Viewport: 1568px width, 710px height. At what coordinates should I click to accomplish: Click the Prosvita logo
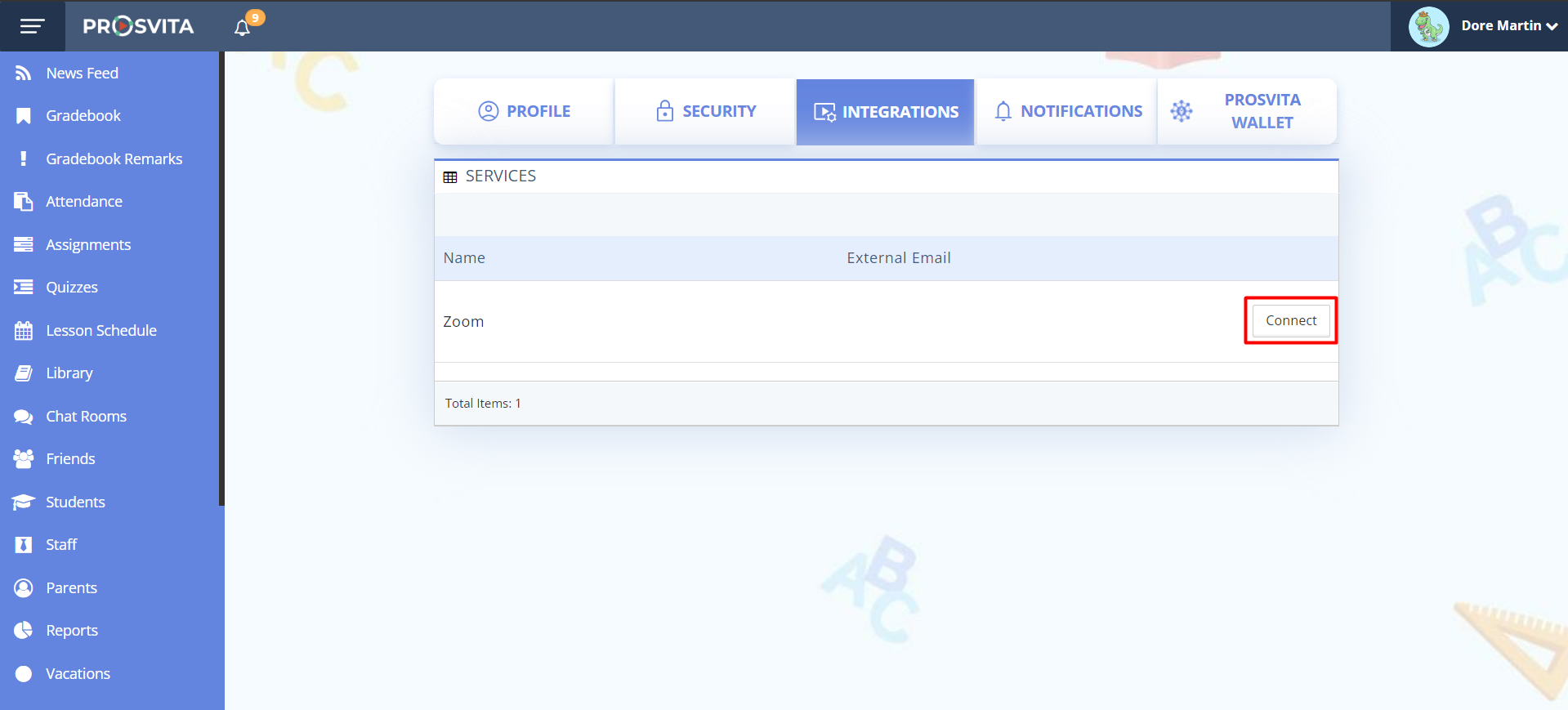coord(138,26)
